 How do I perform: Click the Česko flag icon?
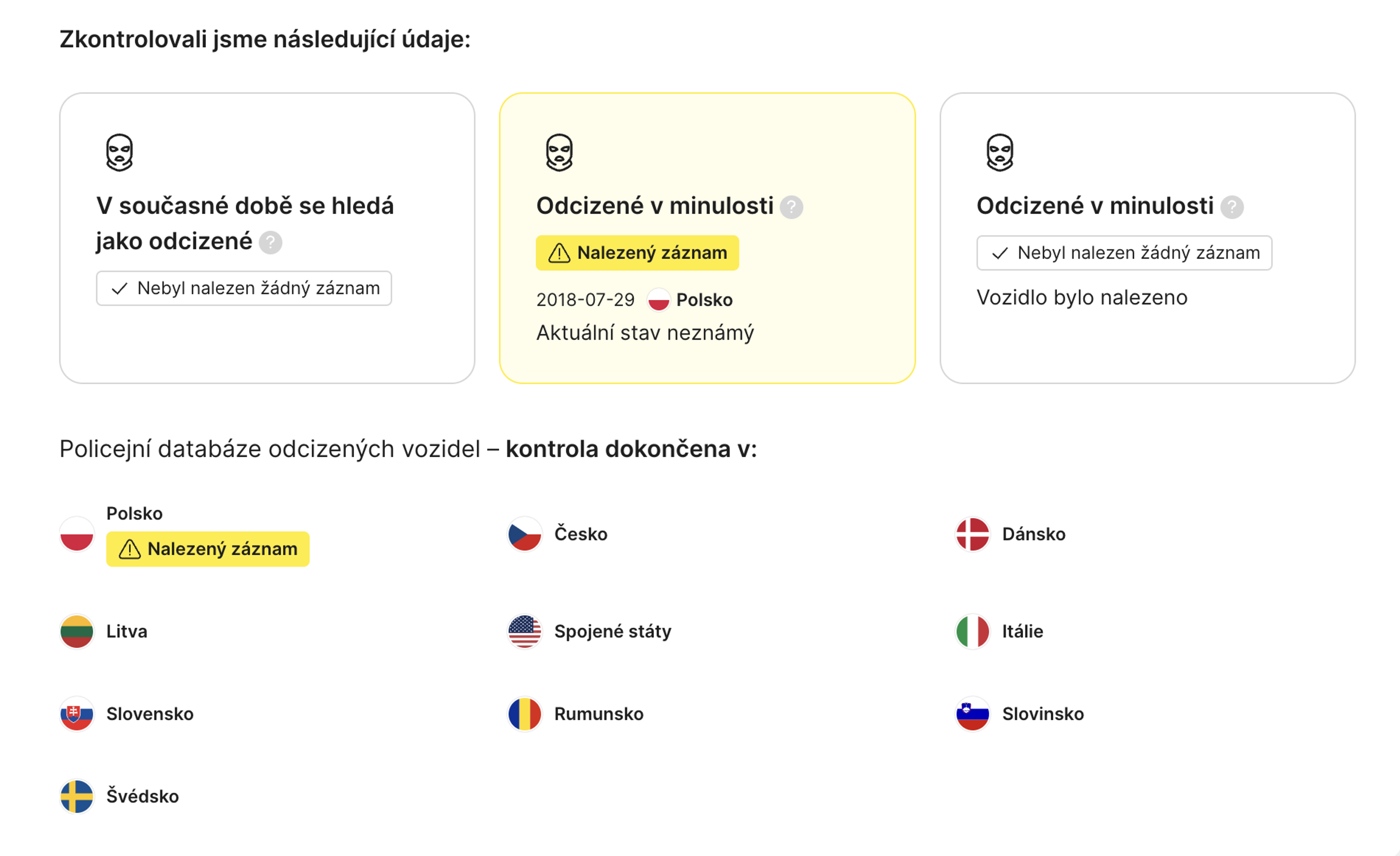click(x=524, y=534)
